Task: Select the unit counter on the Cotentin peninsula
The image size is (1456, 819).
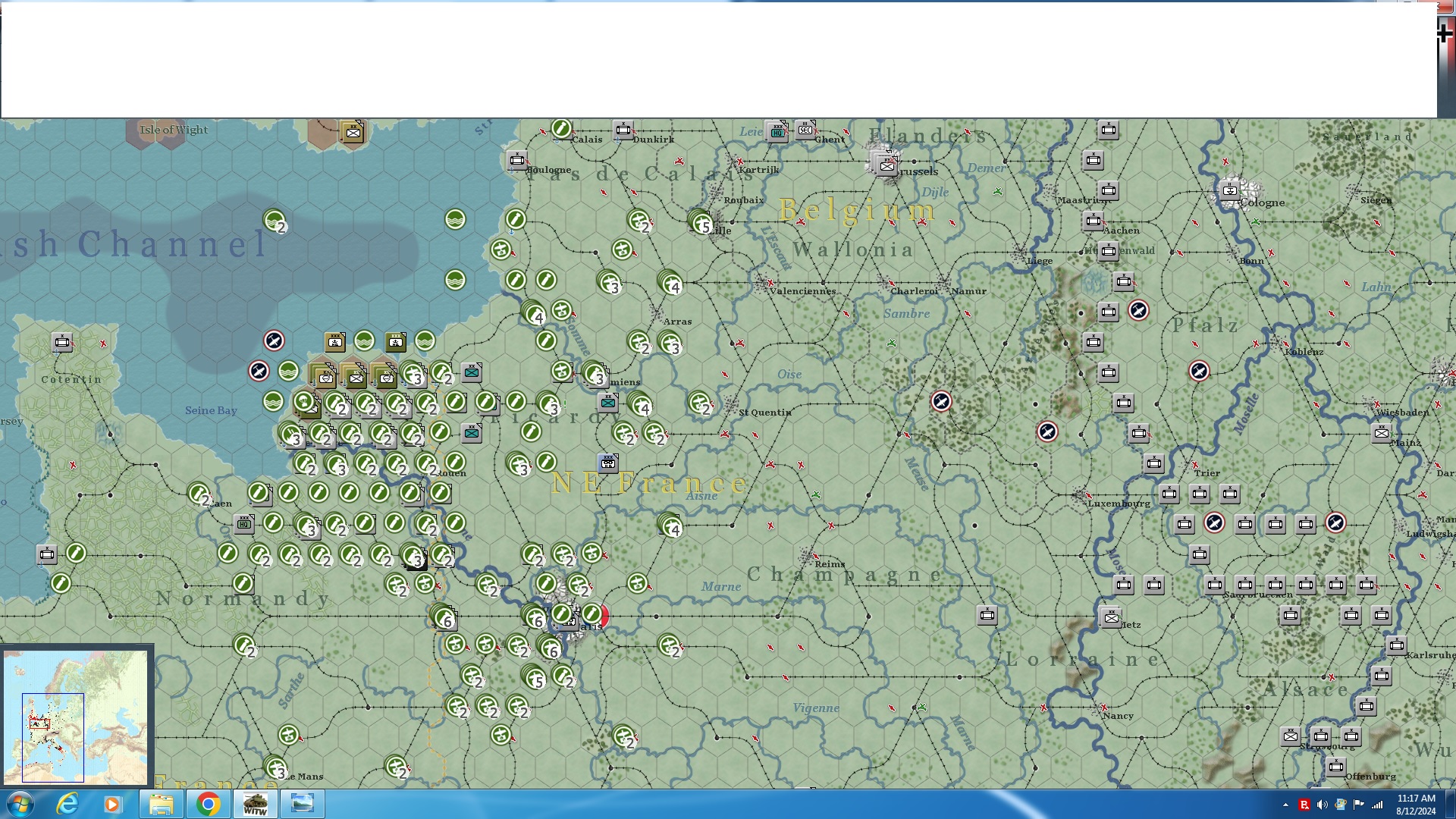Action: [x=62, y=343]
